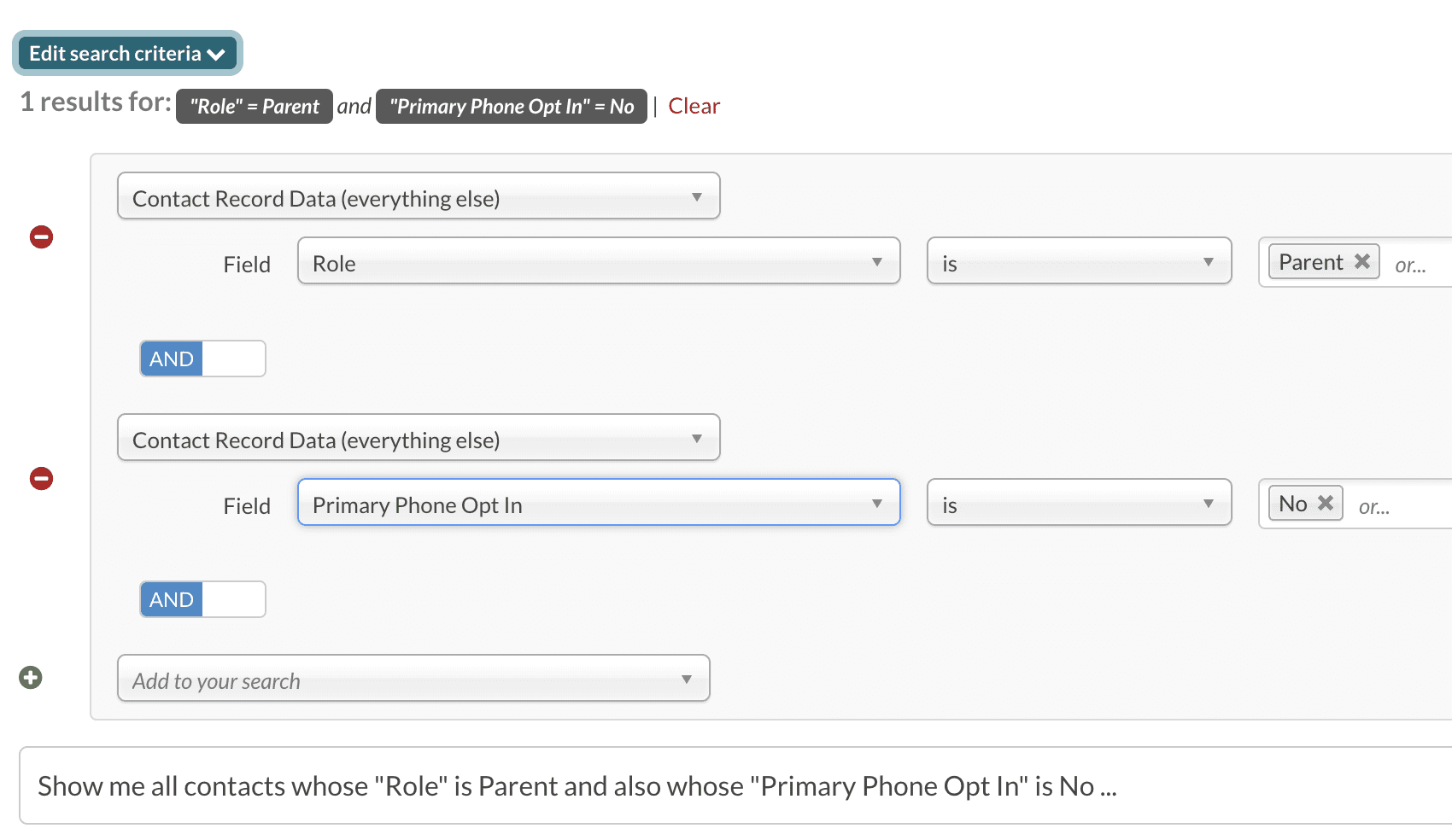Remove the No value tag
Image resolution: width=1452 pixels, height=840 pixels.
click(1326, 503)
